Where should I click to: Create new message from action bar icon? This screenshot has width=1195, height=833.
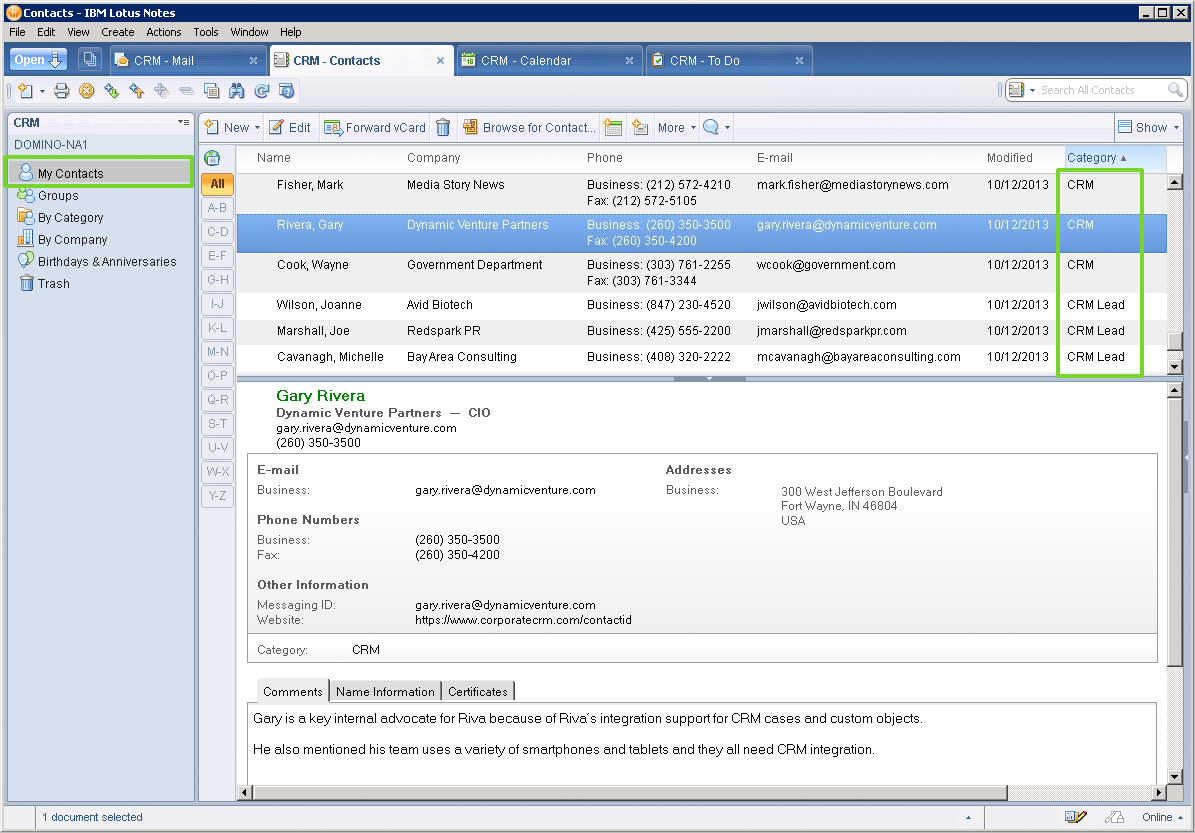coord(640,127)
